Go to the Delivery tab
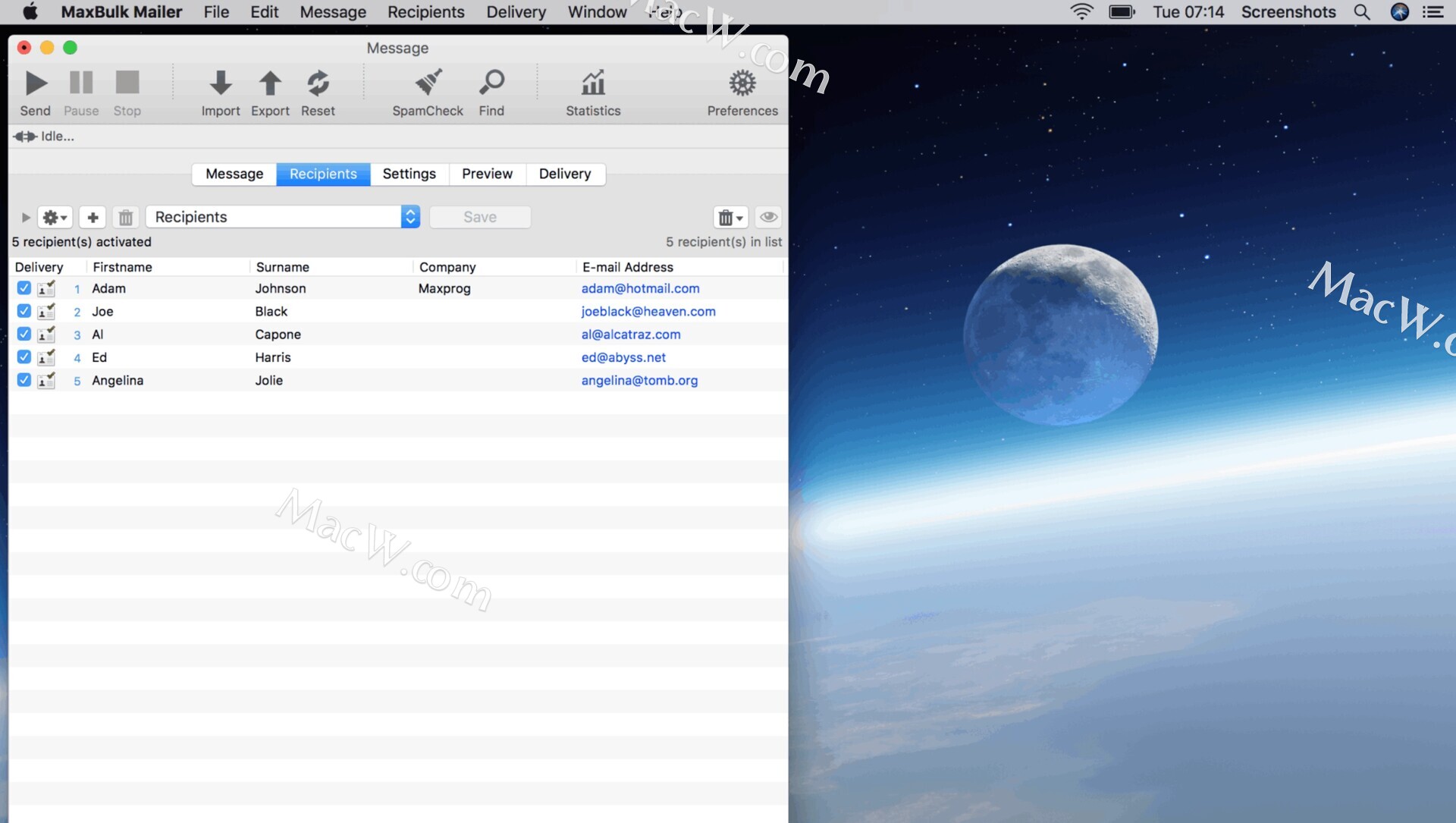This screenshot has height=823, width=1456. (x=565, y=174)
